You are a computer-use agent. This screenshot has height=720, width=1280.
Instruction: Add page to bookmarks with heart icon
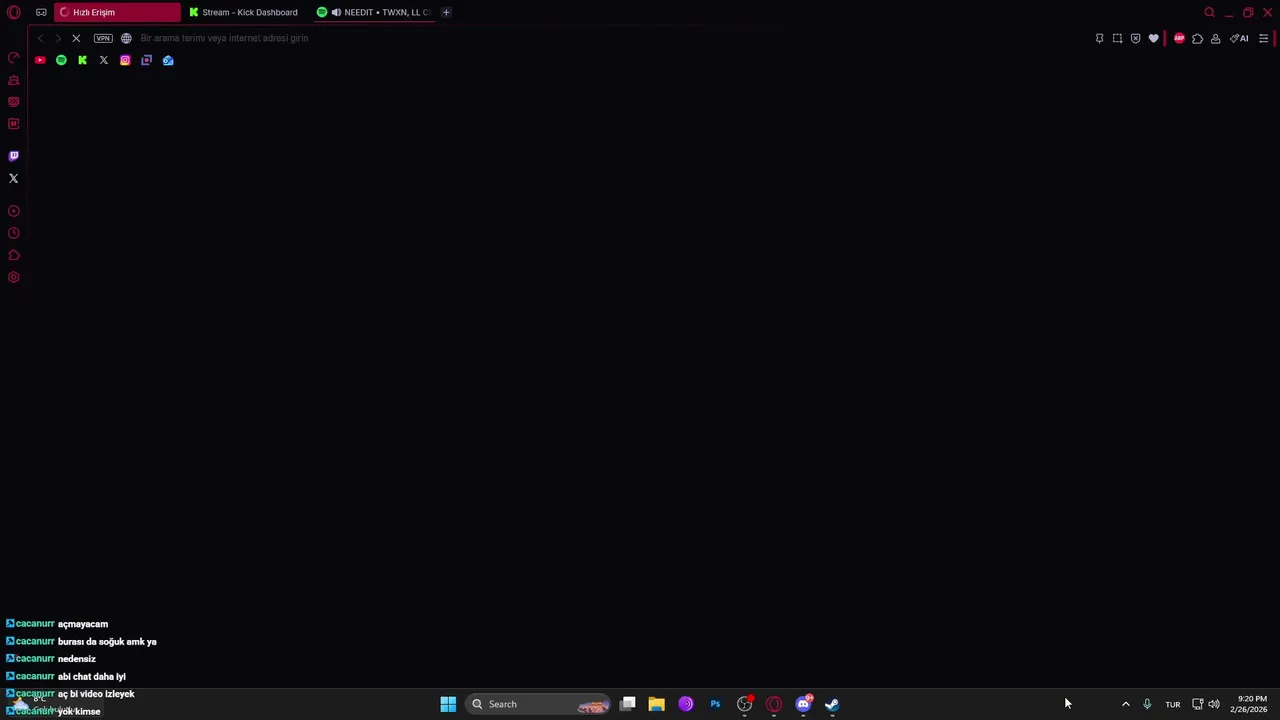coord(1153,38)
